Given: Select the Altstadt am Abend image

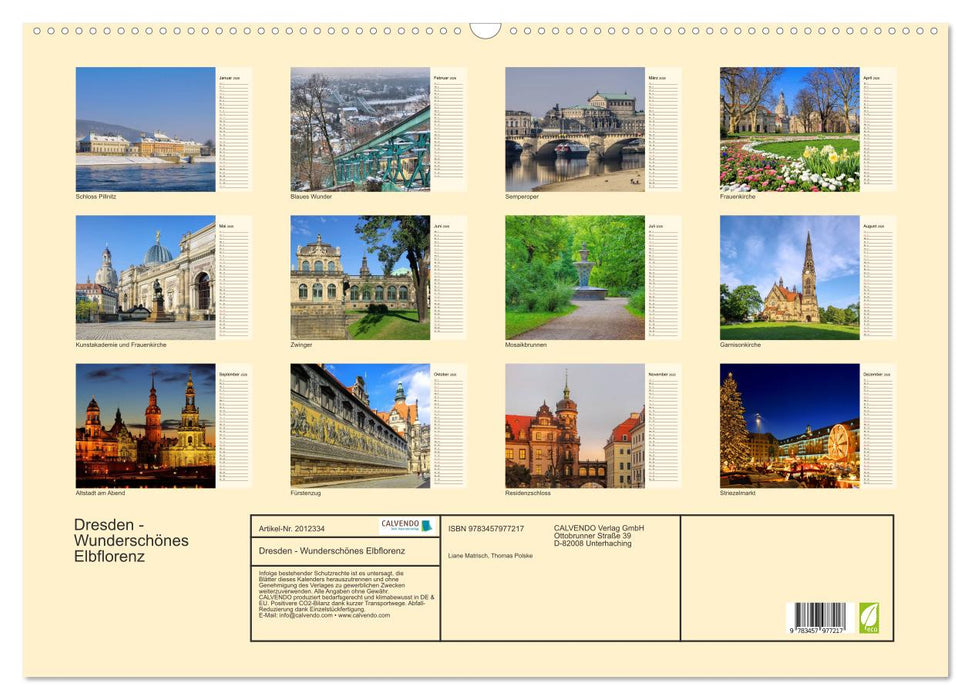Looking at the screenshot, I should (x=146, y=424).
